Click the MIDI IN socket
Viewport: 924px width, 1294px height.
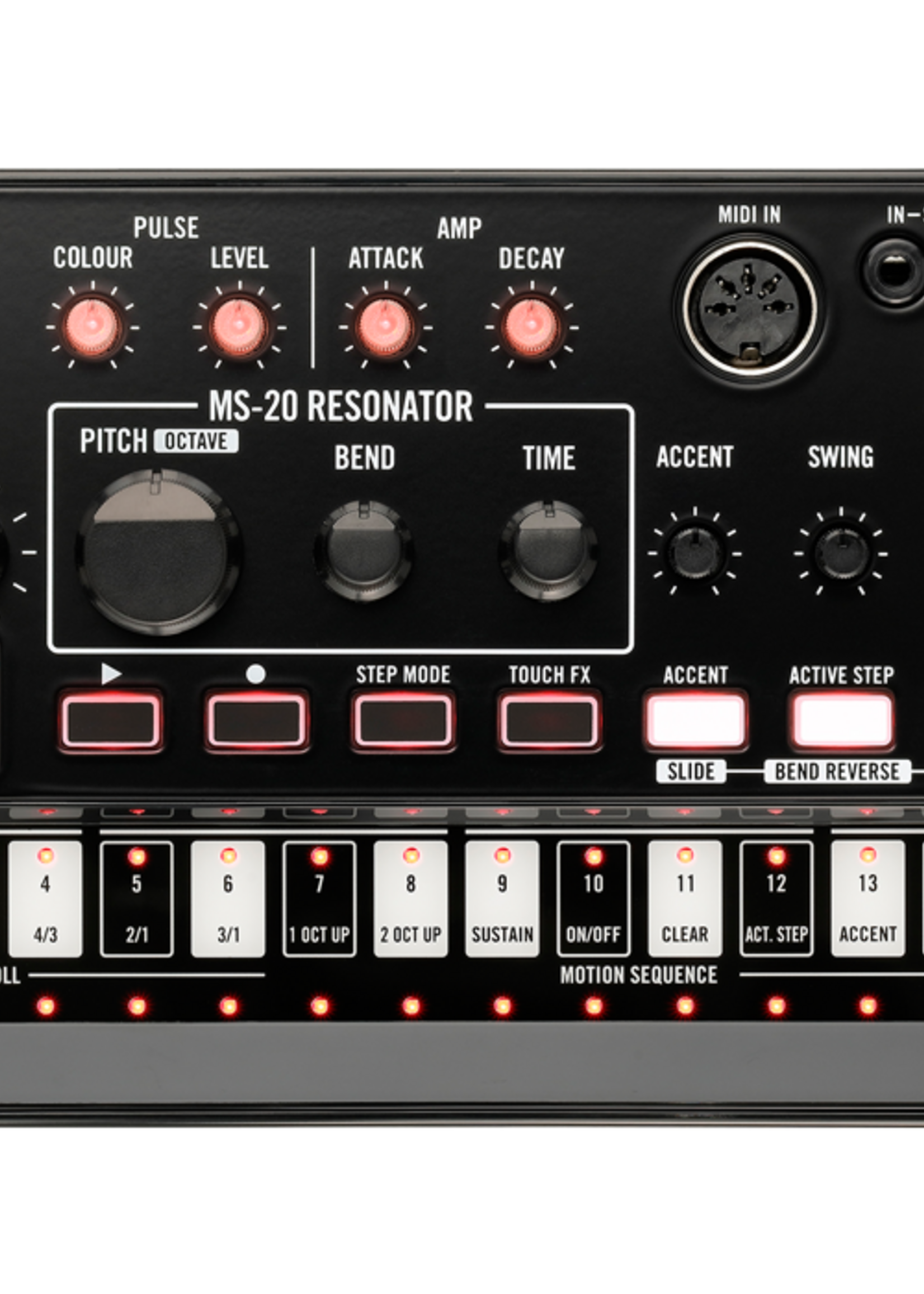[750, 309]
